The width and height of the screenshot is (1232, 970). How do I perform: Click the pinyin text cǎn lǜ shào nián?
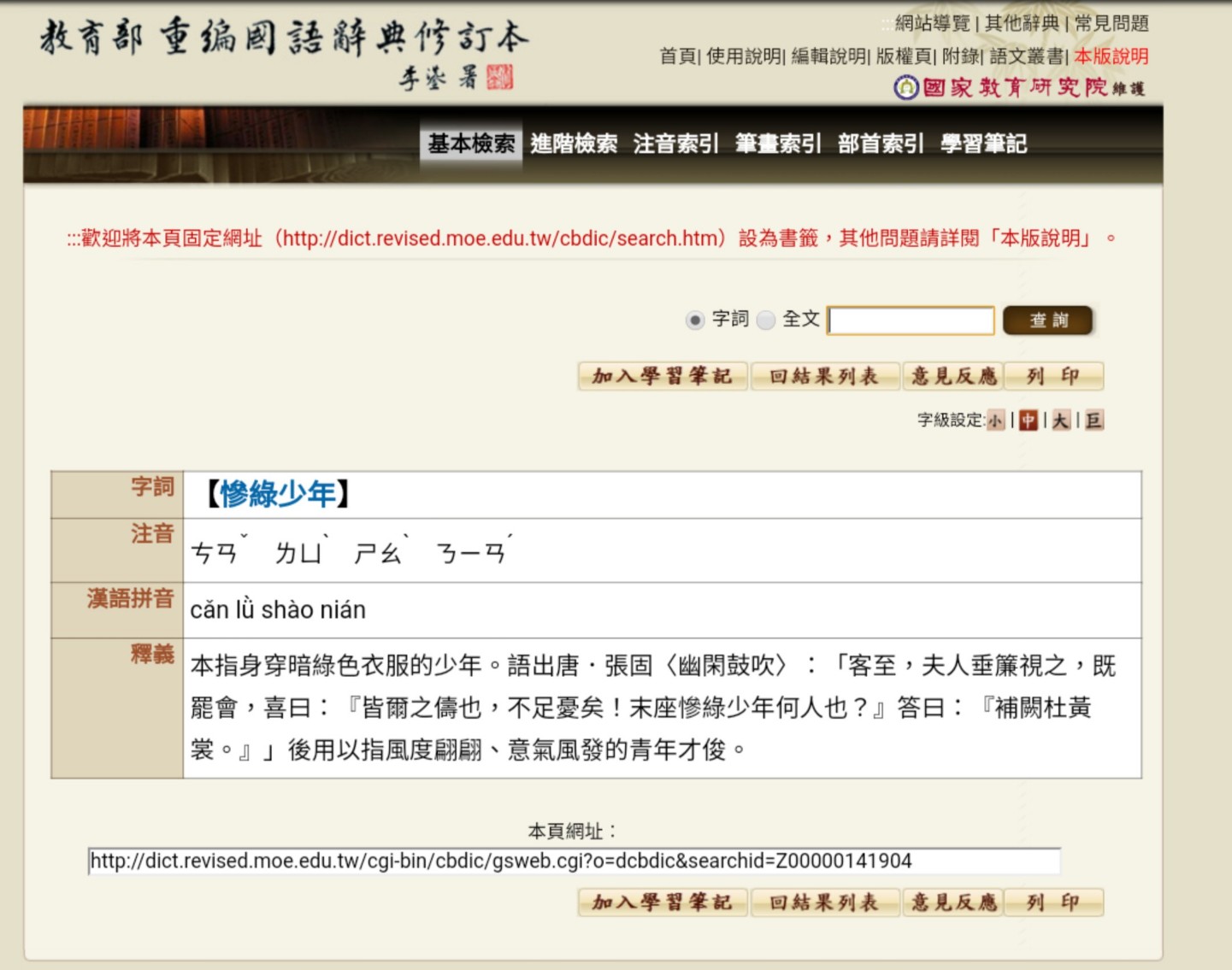(x=278, y=610)
